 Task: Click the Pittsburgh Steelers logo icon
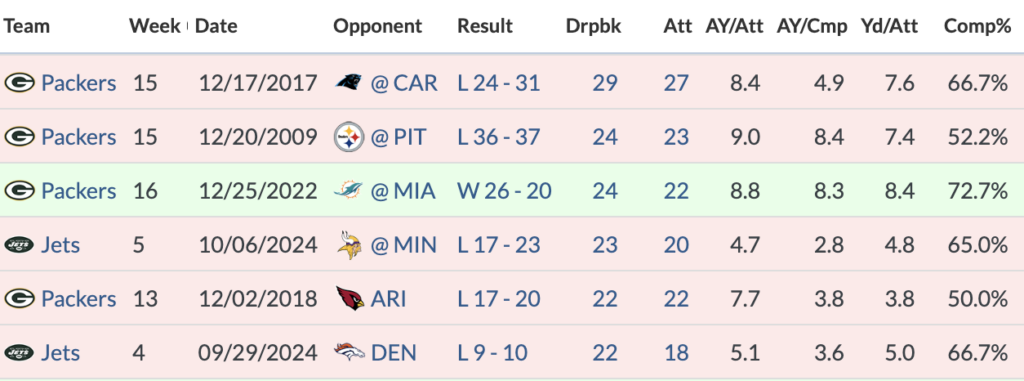349,137
